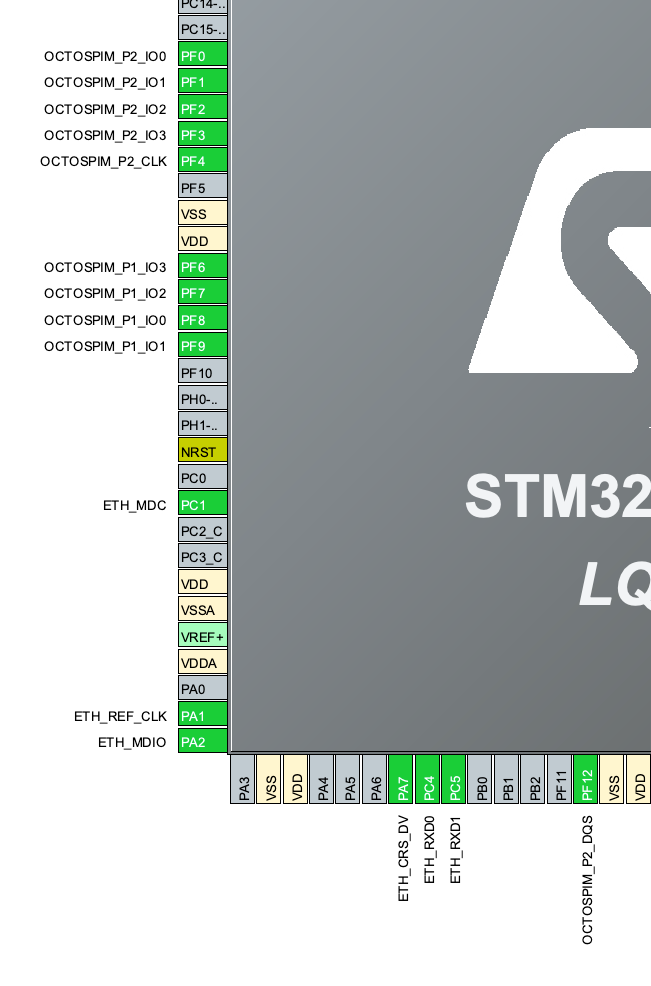Select the PC4 ETH_RXD0 pin

[x=428, y=780]
